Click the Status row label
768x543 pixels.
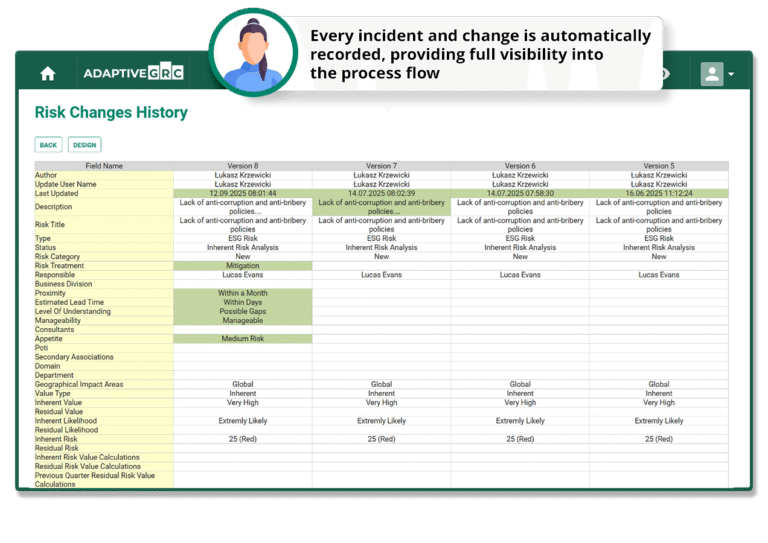[x=104, y=248]
